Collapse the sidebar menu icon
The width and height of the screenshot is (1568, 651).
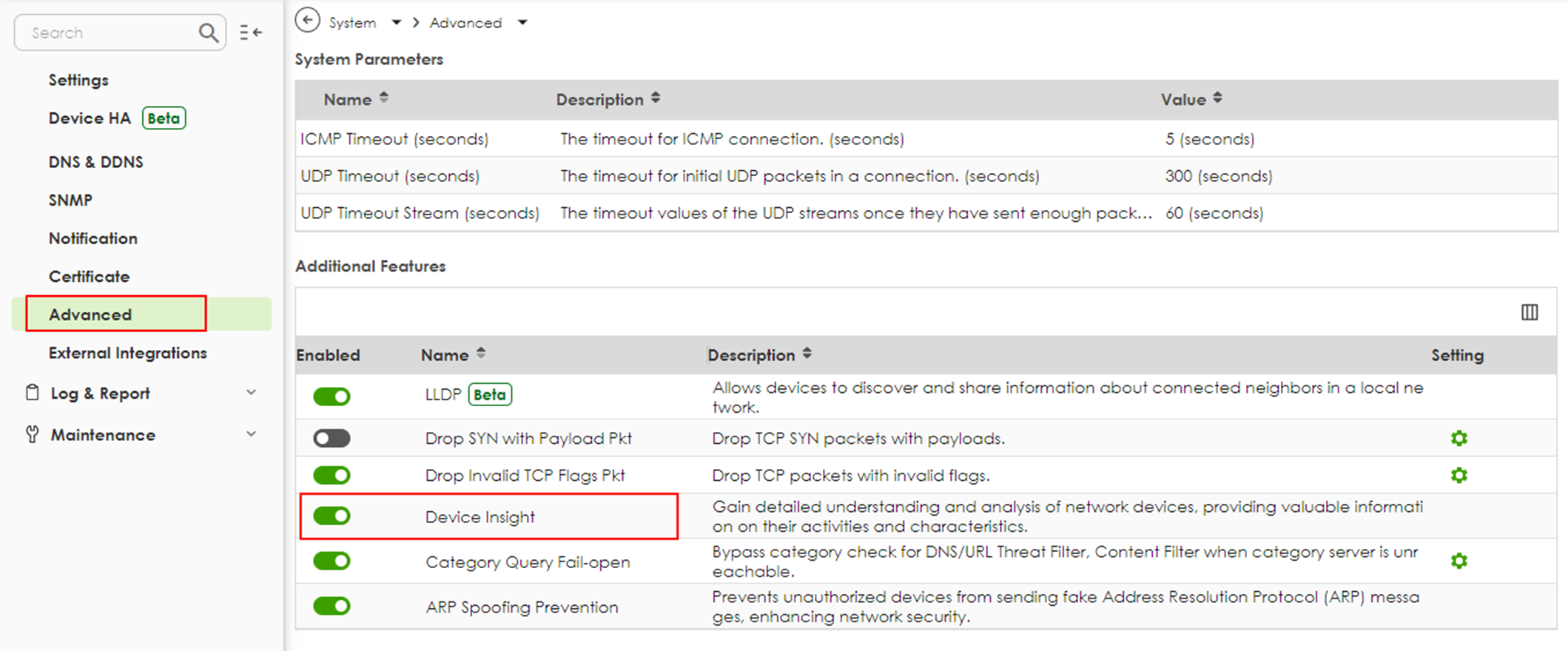coord(251,33)
